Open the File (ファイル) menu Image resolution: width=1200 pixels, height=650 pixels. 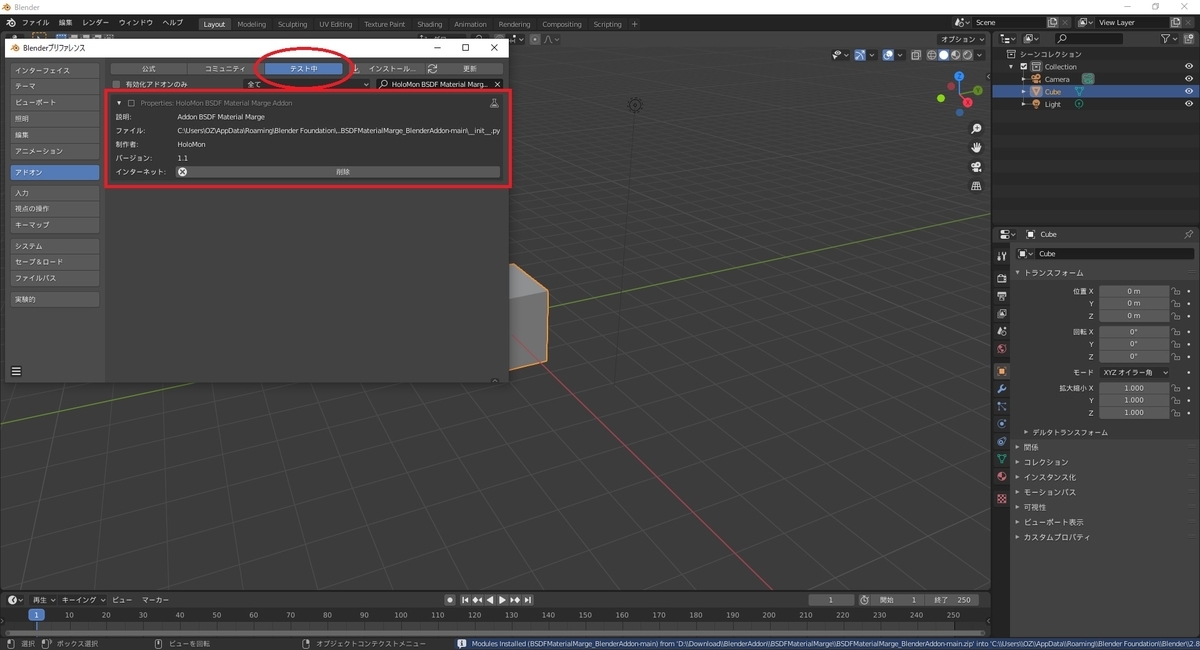[x=35, y=22]
